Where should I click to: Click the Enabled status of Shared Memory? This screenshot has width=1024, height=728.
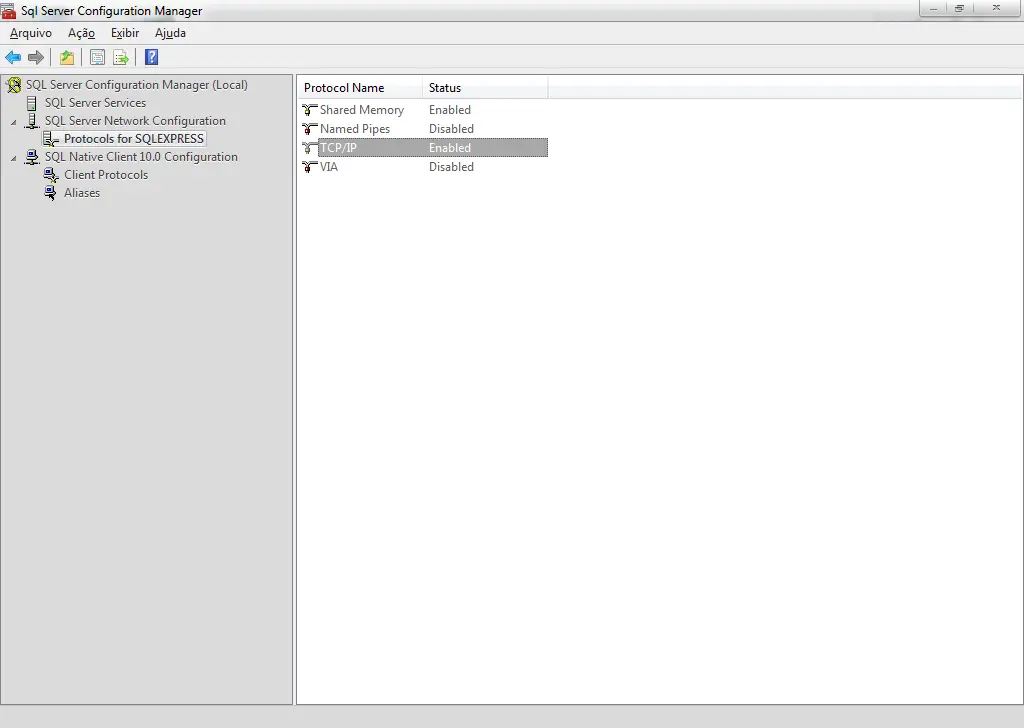[x=450, y=110]
